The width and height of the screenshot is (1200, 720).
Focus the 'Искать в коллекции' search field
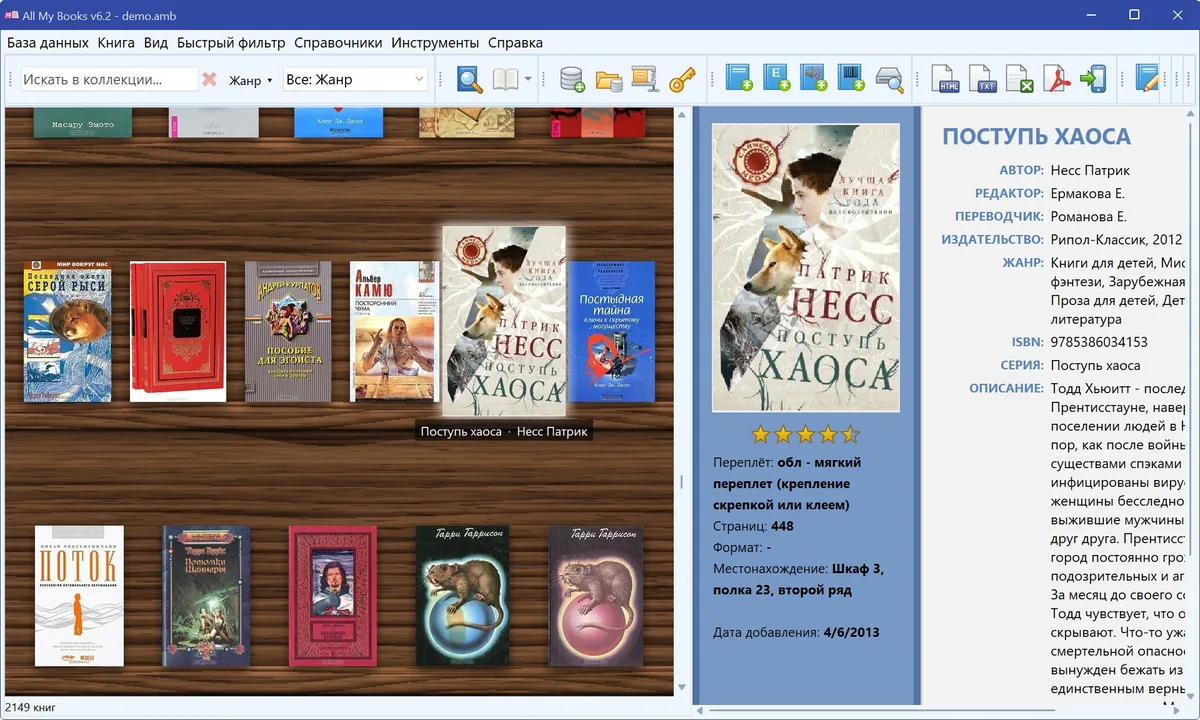[109, 80]
